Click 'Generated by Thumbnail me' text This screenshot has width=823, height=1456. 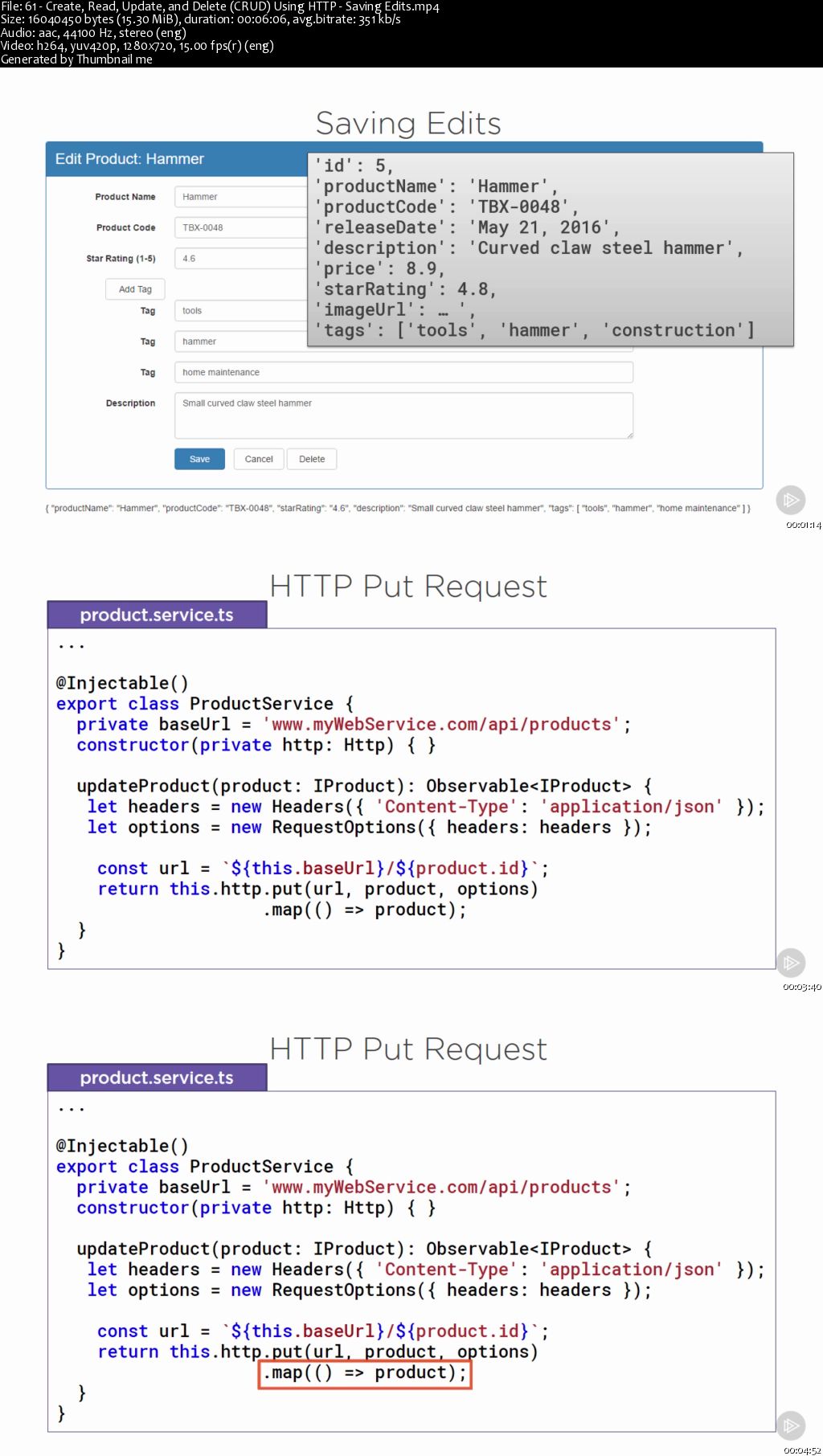tap(76, 59)
